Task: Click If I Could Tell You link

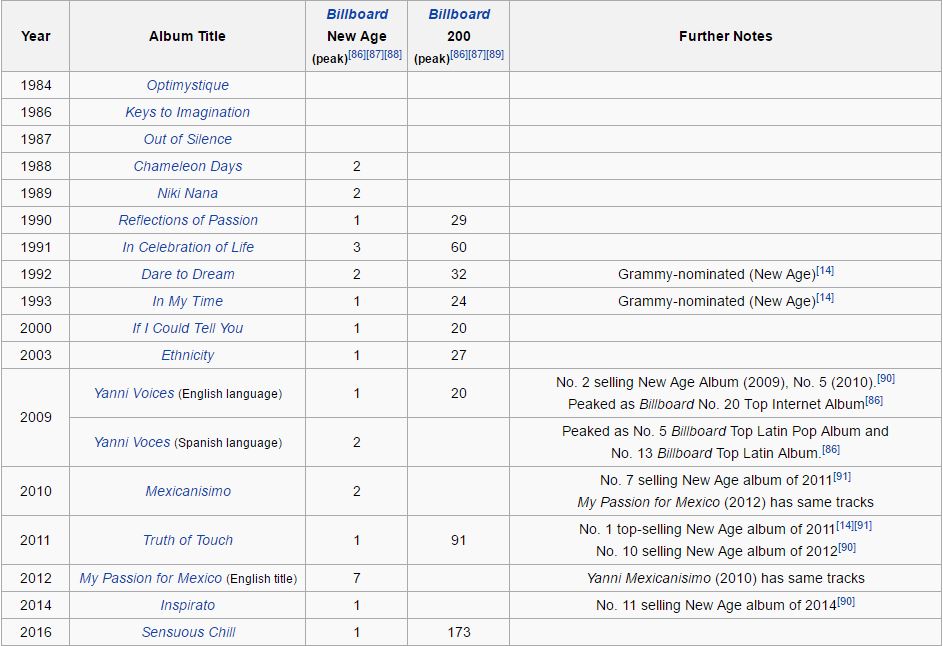Action: coord(187,328)
